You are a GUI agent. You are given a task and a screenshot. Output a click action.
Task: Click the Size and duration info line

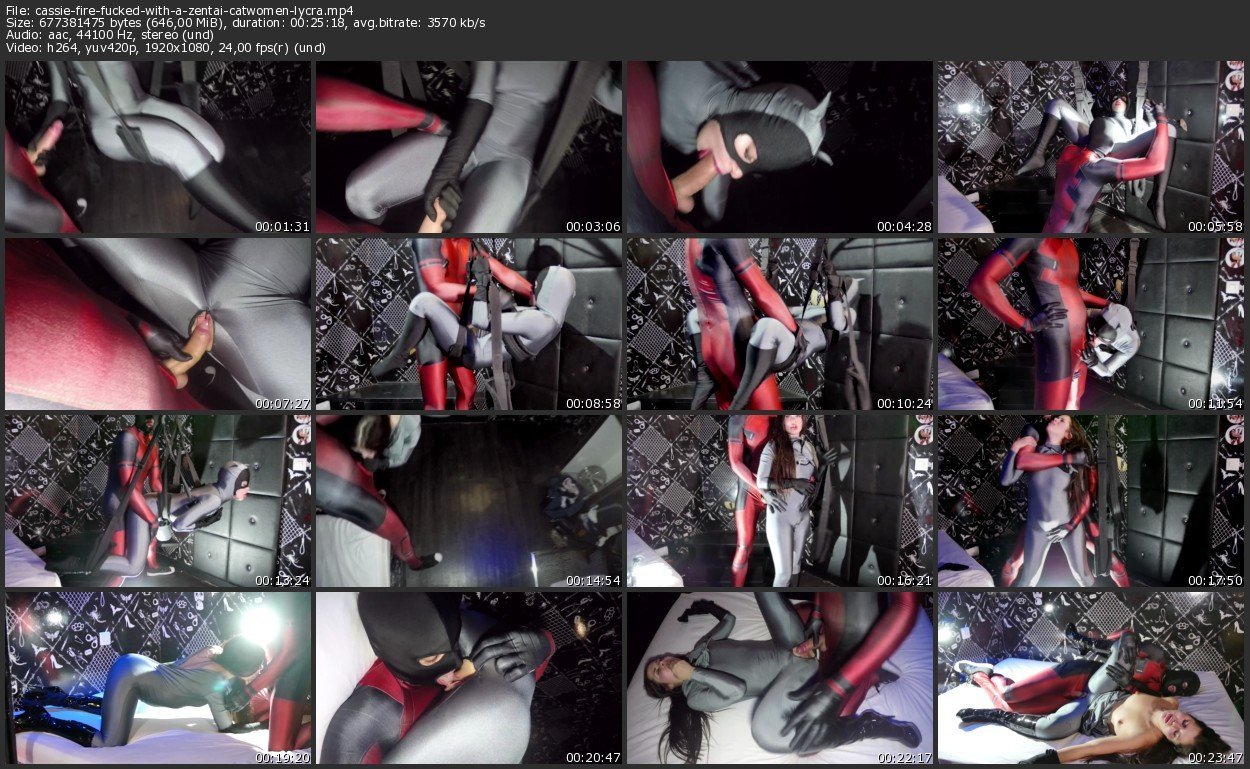click(x=245, y=23)
